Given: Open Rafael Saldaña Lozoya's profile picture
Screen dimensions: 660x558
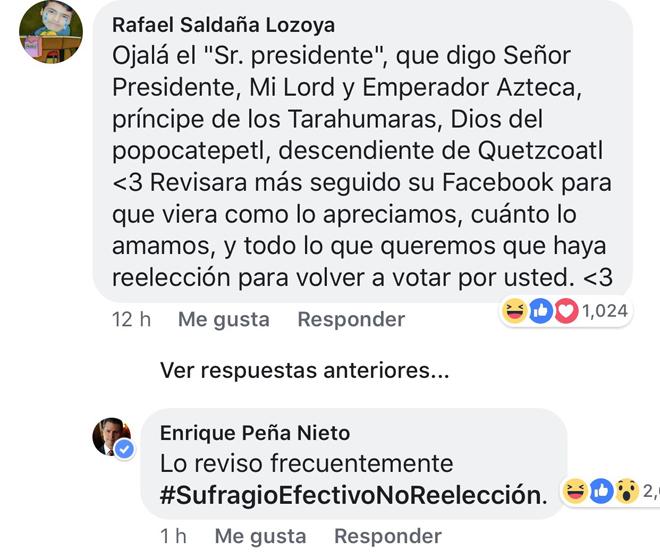Looking at the screenshot, I should tap(51, 32).
